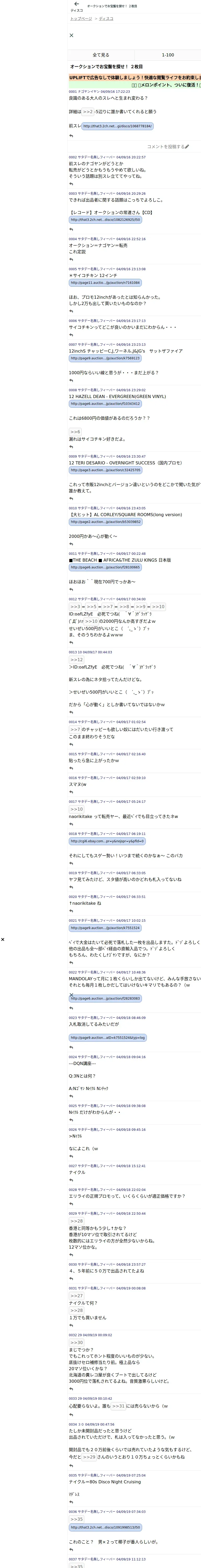Reply to post 0012 with the arrow icon
Screen dimensions: 201x1568
coord(71,643)
